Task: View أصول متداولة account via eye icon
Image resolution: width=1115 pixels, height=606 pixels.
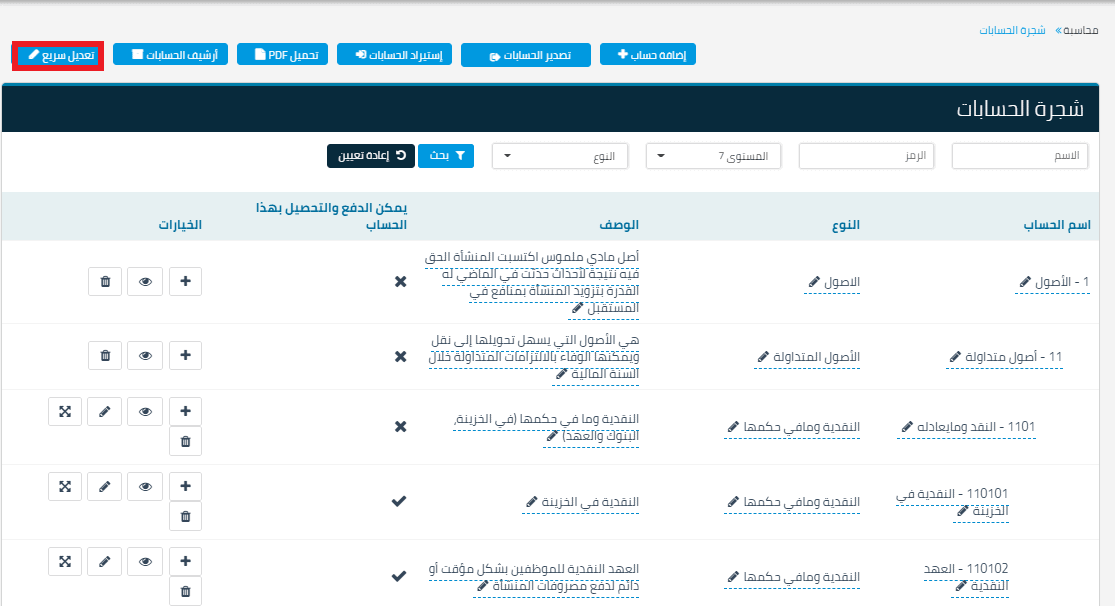Action: (145, 355)
